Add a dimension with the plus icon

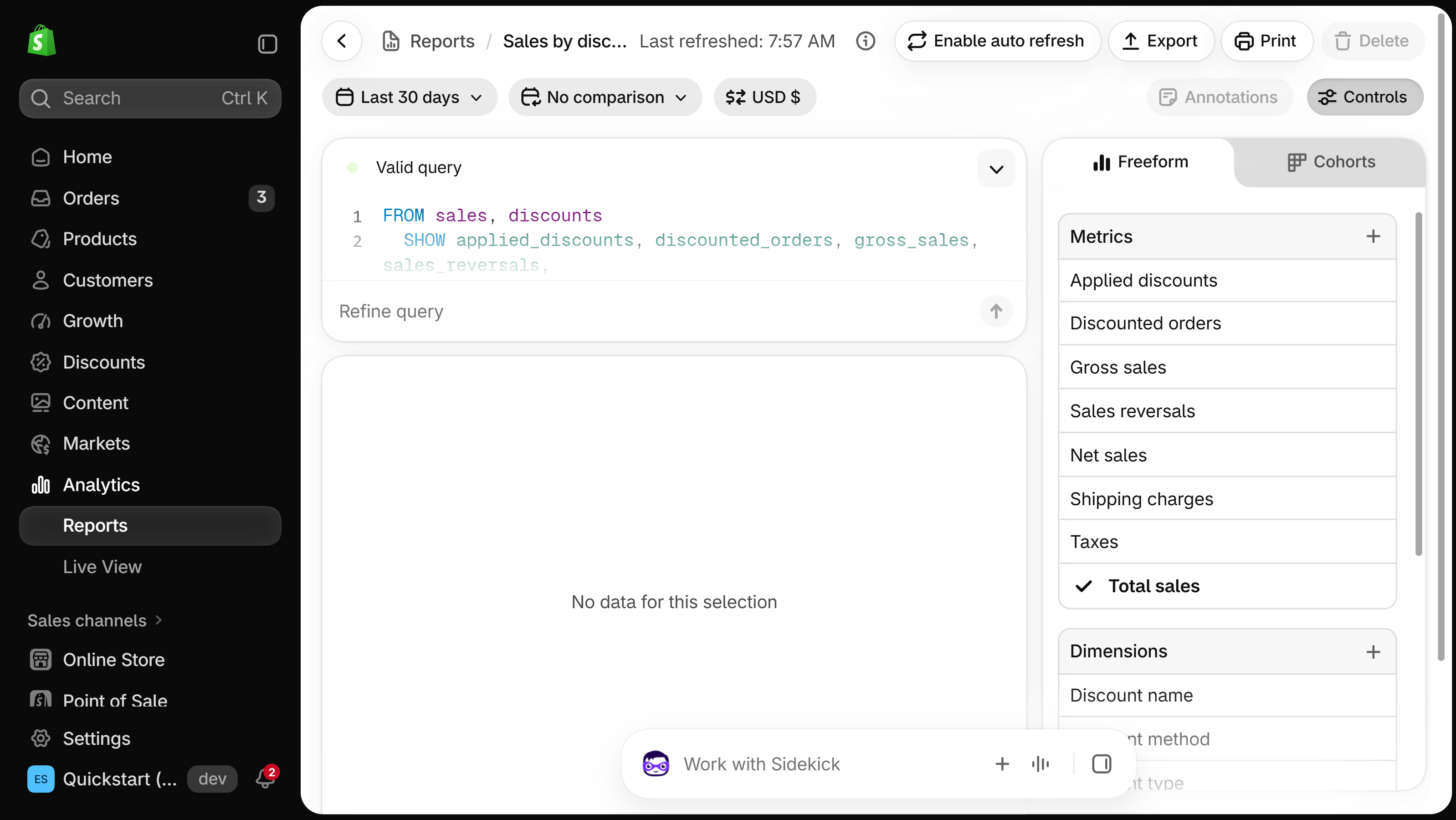[x=1373, y=651]
